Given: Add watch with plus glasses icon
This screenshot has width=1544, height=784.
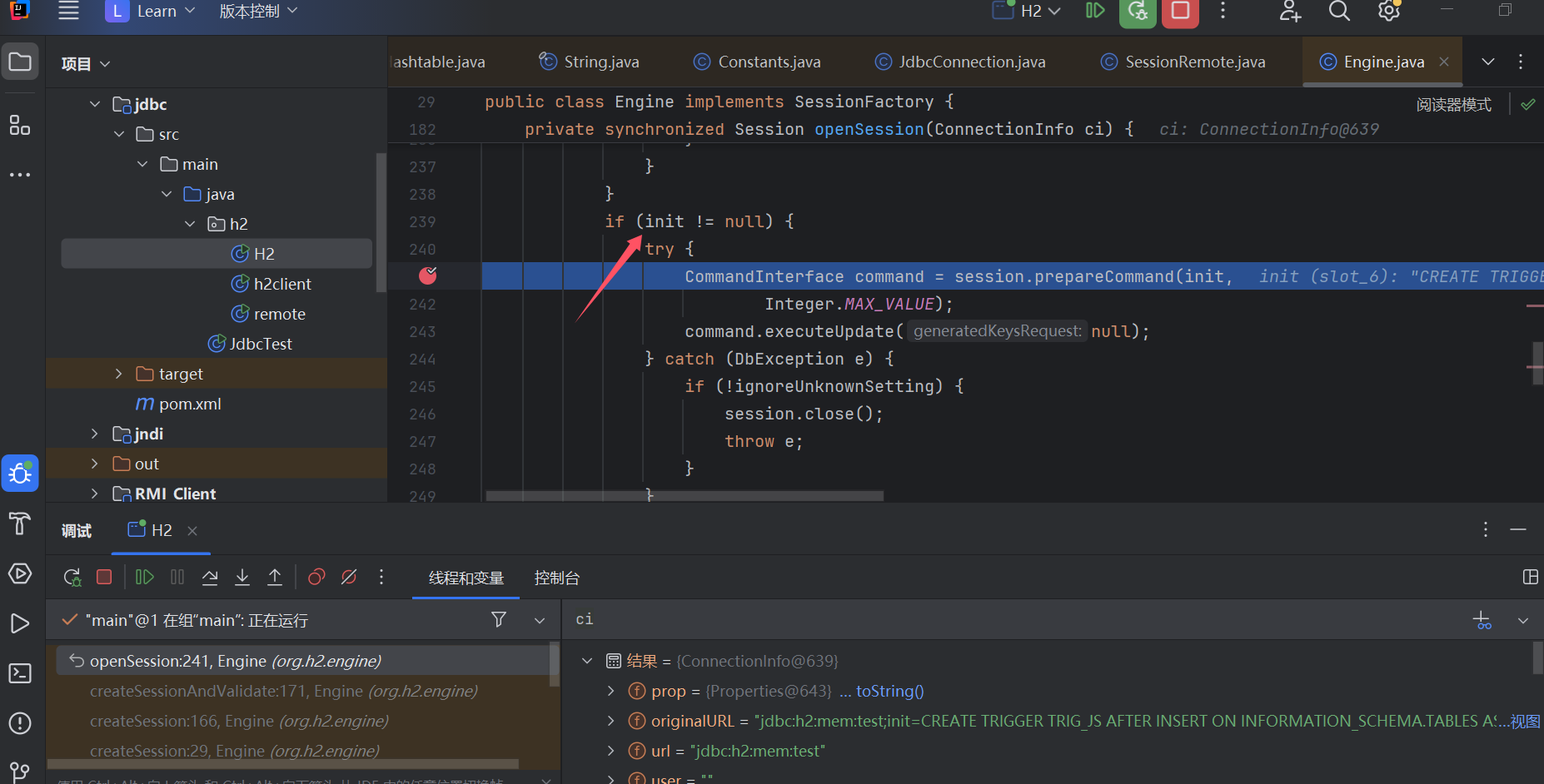Looking at the screenshot, I should pos(1482,620).
